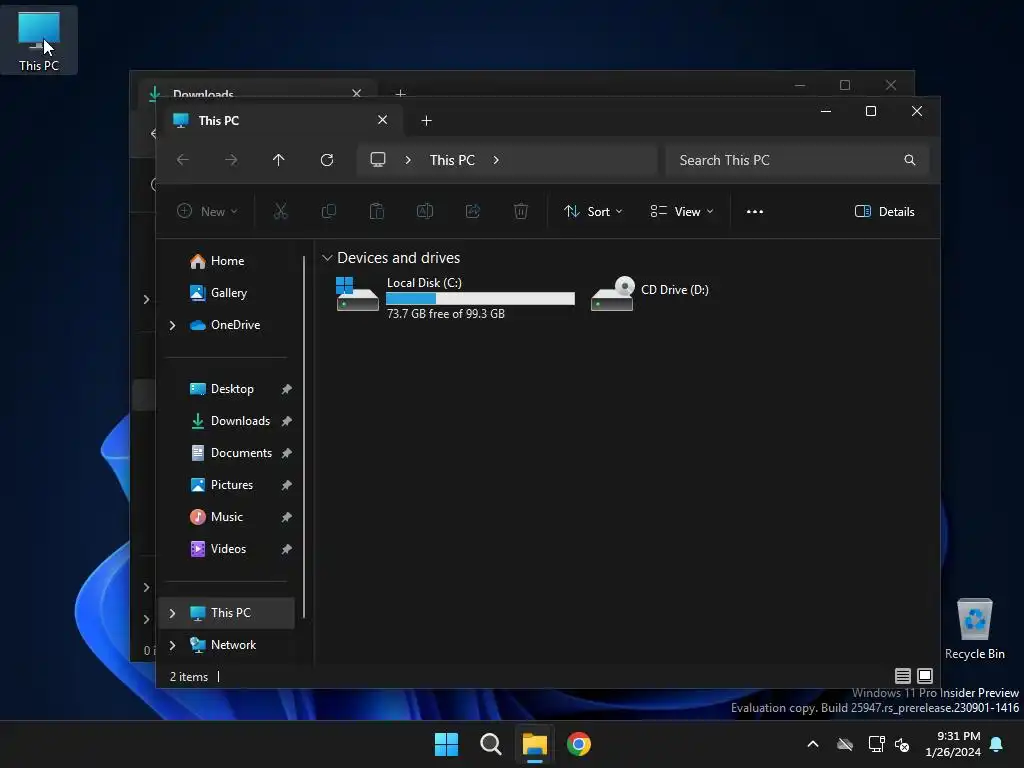This screenshot has width=1024, height=768.
Task: Click the Local Disk (C:) usage bar
Action: 481,298
